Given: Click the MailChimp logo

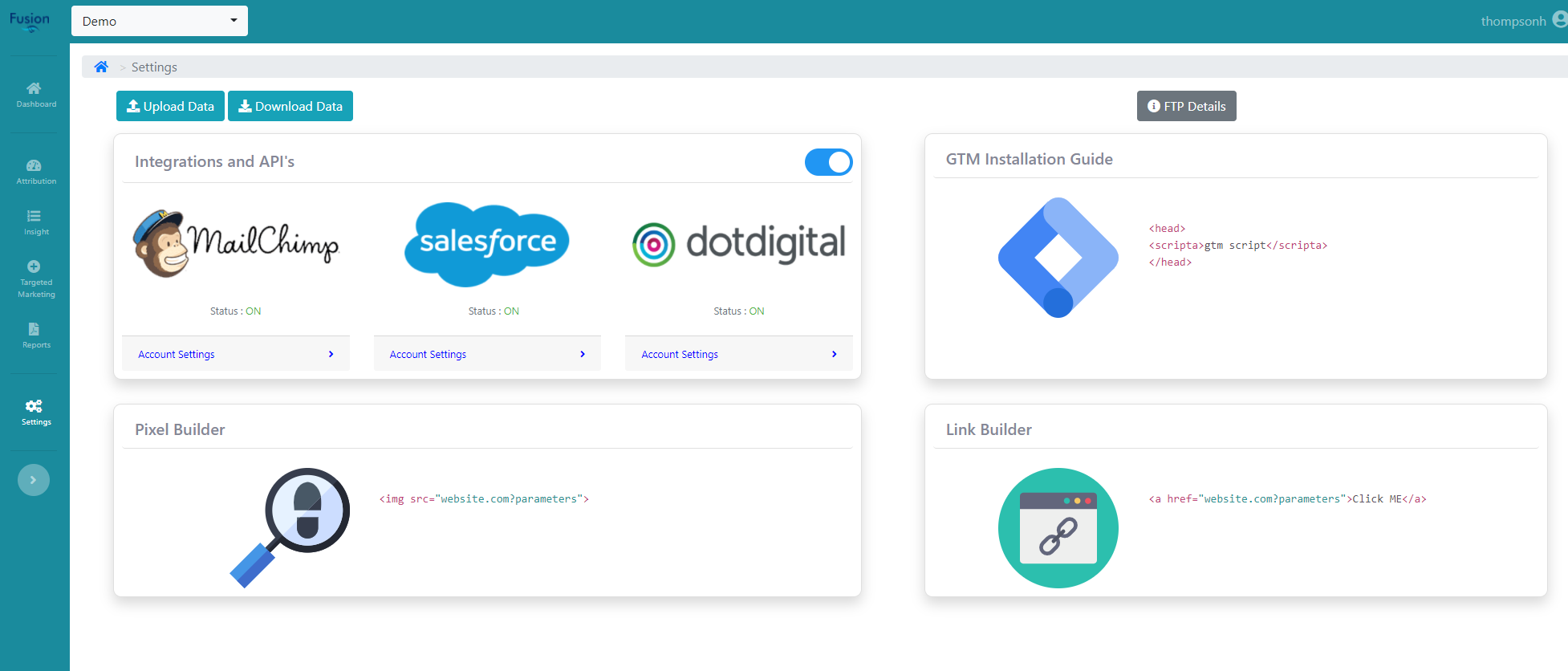Looking at the screenshot, I should (236, 244).
